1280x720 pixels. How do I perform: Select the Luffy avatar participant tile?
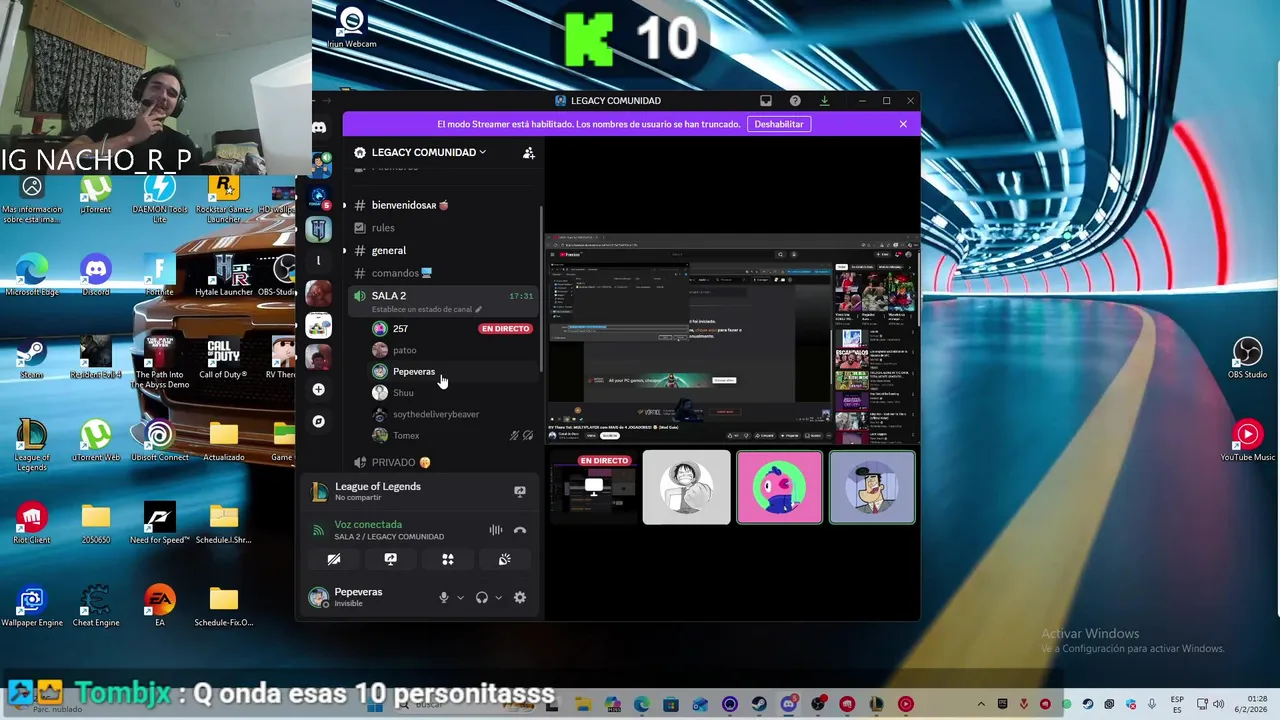click(686, 487)
